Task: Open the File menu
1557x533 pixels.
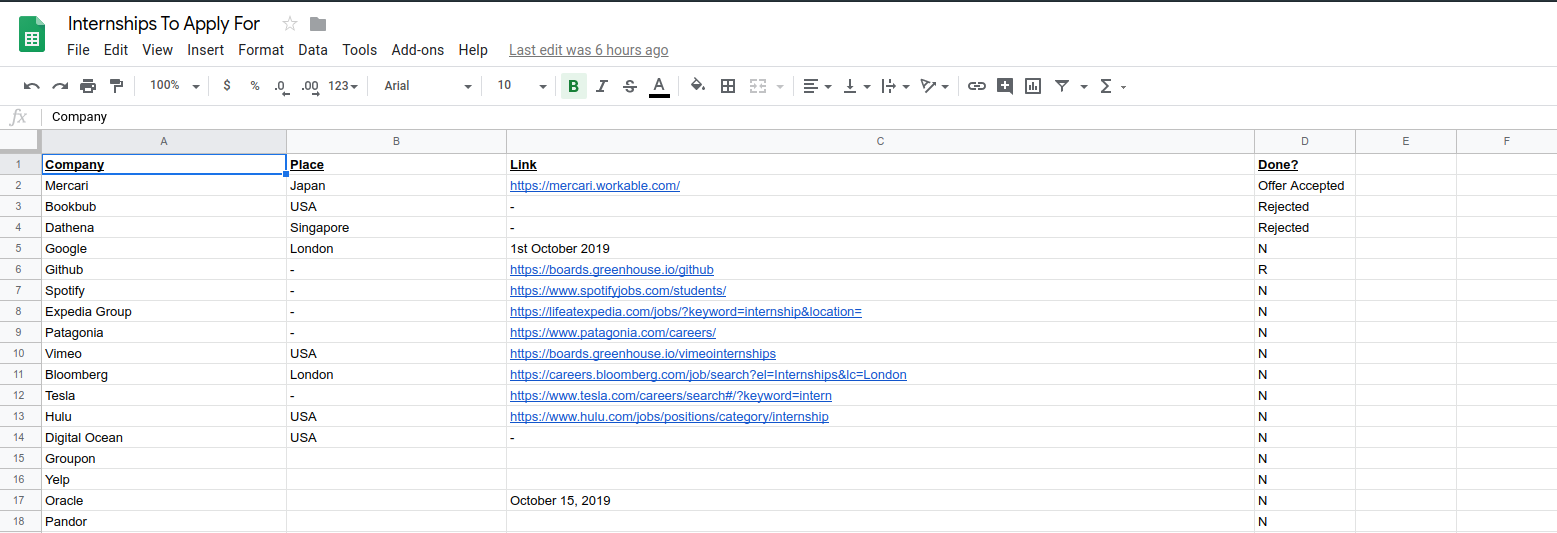Action: point(78,50)
